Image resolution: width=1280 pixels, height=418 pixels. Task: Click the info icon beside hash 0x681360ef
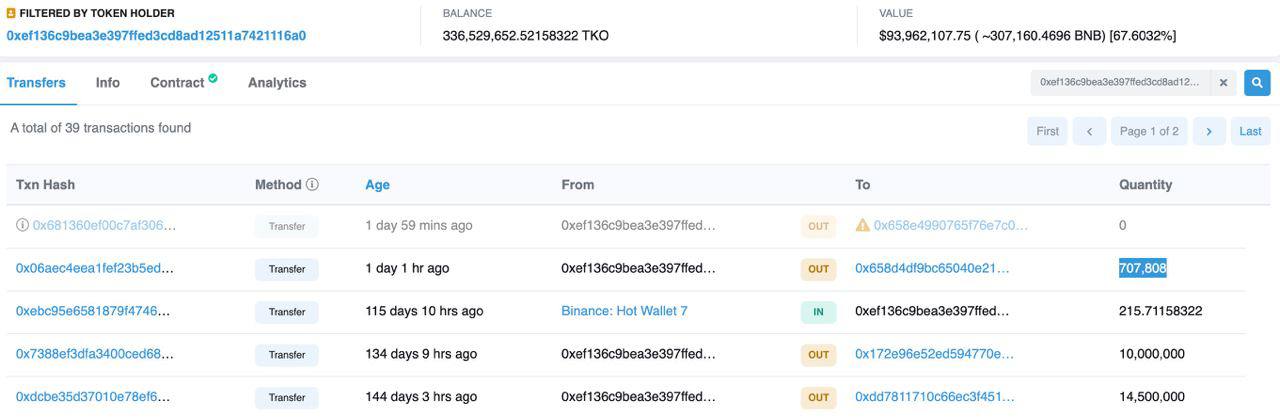pos(22,225)
